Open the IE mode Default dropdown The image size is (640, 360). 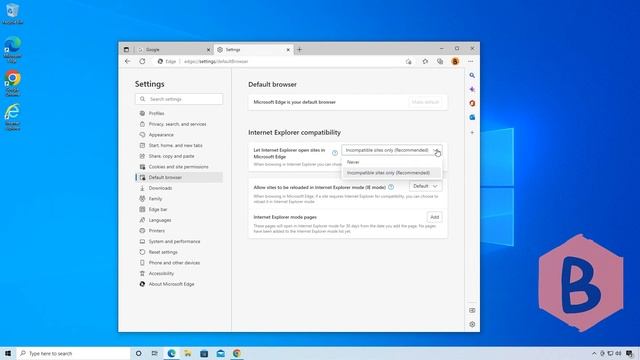click(425, 186)
